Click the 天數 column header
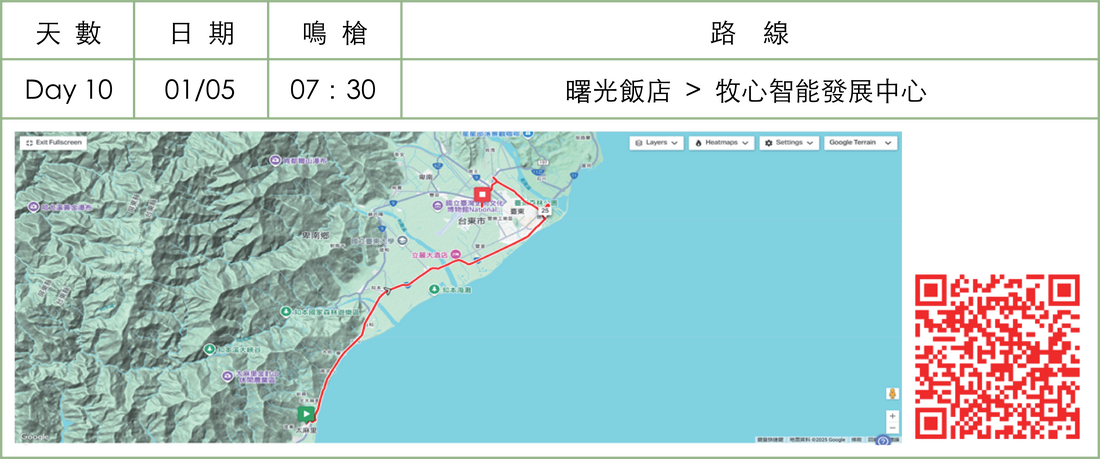1100x459 pixels. point(68,32)
